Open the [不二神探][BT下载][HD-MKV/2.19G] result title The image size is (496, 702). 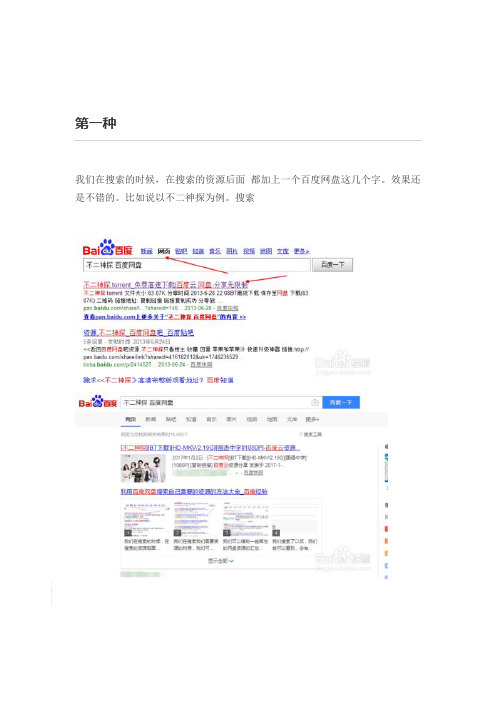[x=210, y=448]
